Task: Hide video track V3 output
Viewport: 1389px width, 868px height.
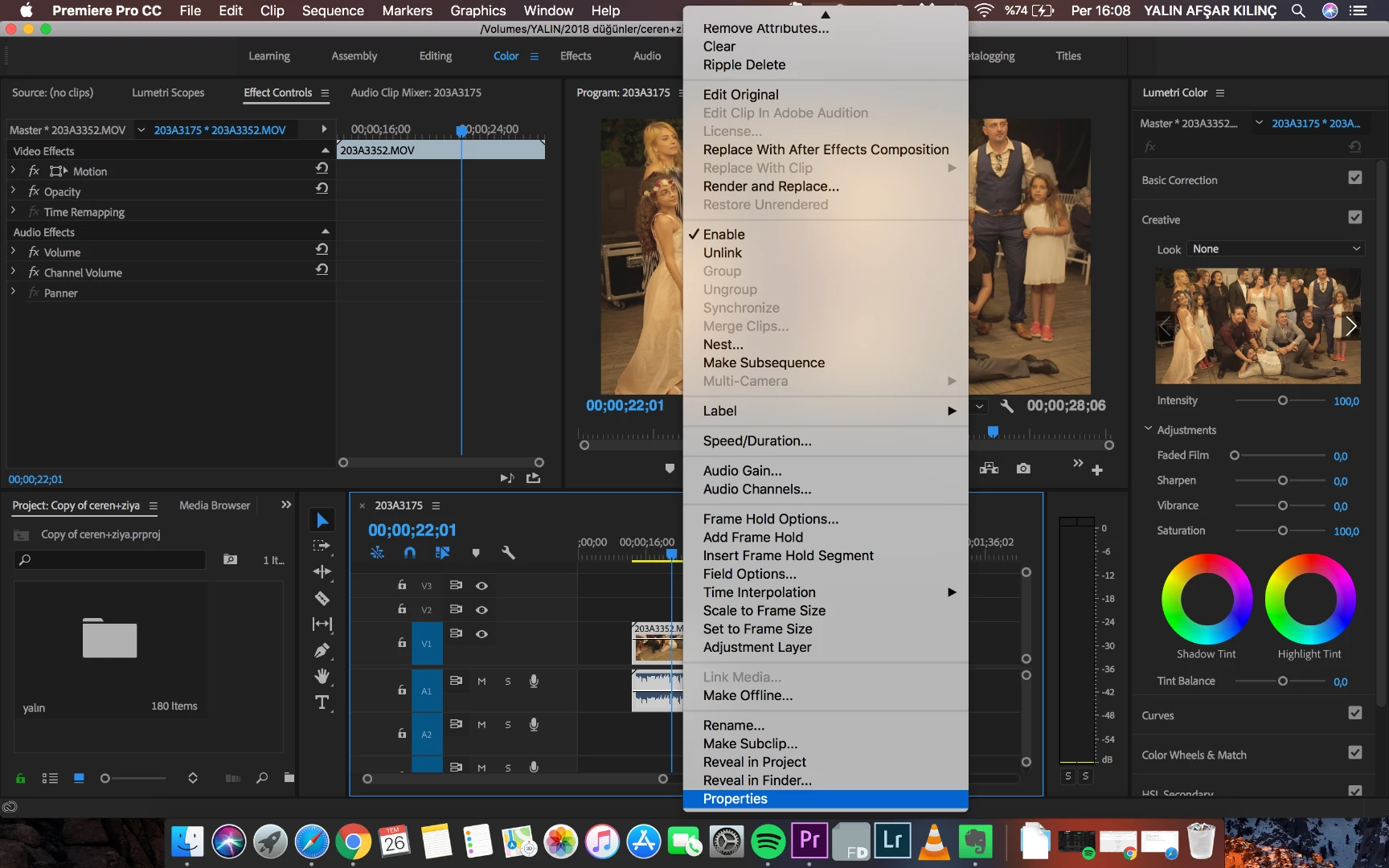Action: click(481, 586)
